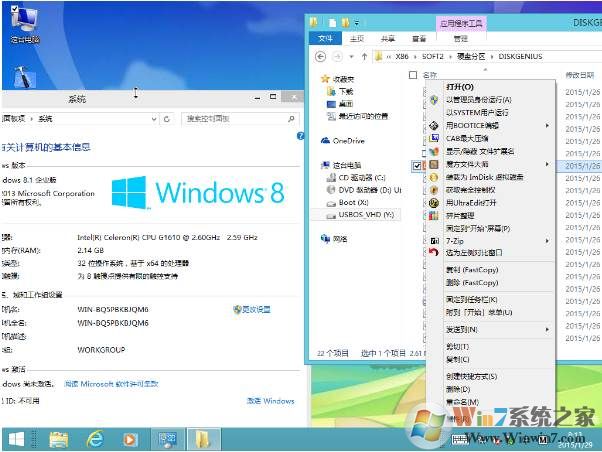This screenshot has height=452, width=602.
Task: Switch to System control panel taskbar item
Action: point(167,439)
